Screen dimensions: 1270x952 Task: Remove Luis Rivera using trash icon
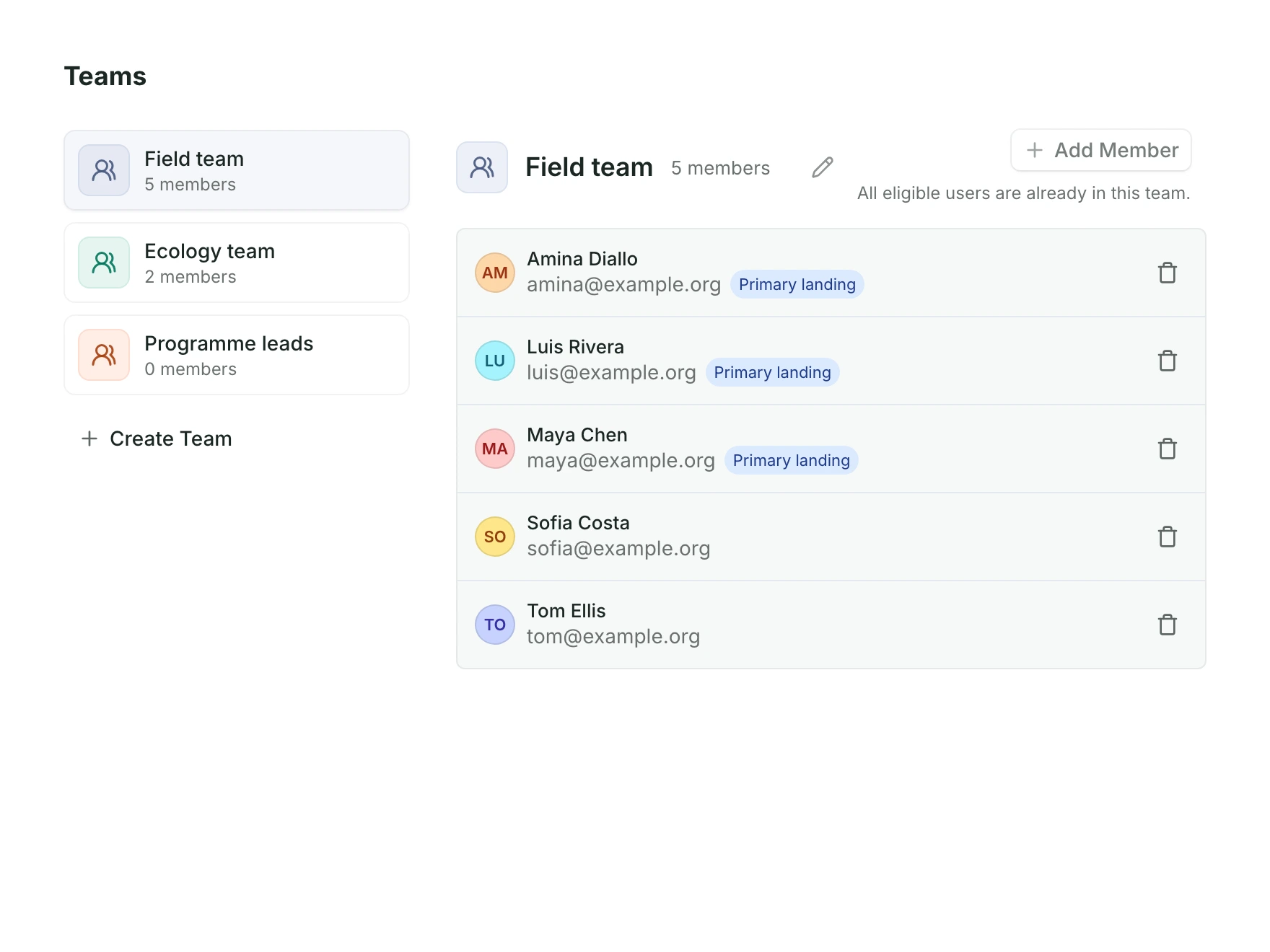pos(1167,361)
